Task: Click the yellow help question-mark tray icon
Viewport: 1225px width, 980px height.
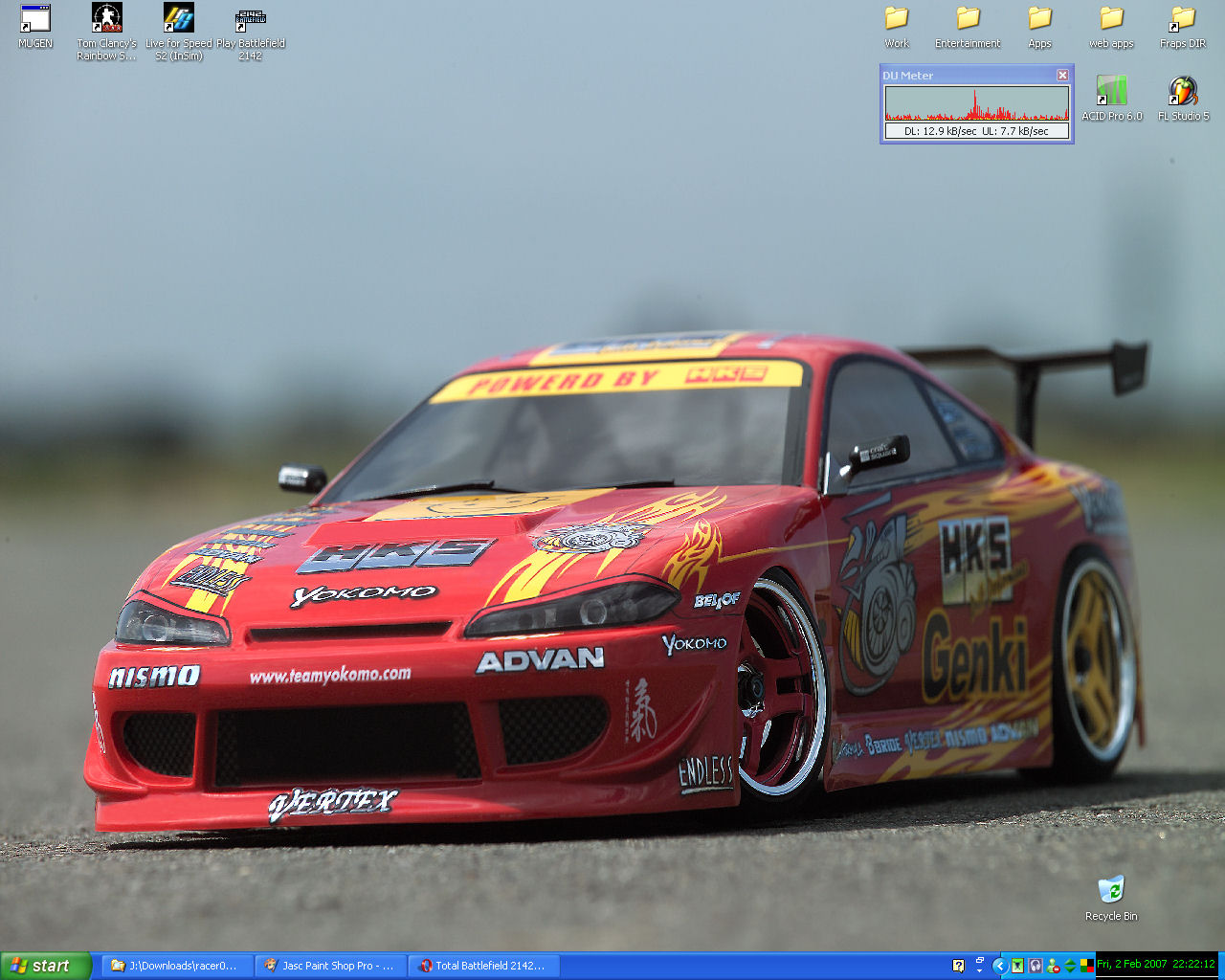Action: pyautogui.click(x=959, y=966)
